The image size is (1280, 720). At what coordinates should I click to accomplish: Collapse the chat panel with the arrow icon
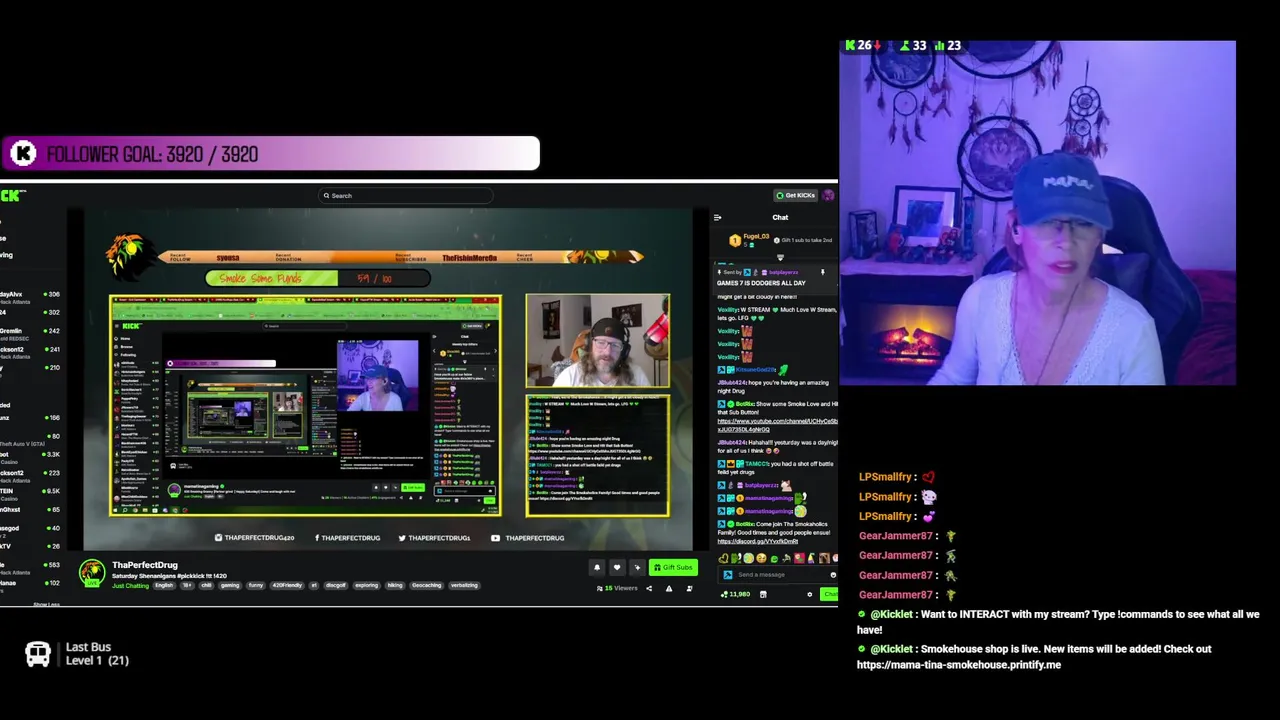click(717, 217)
